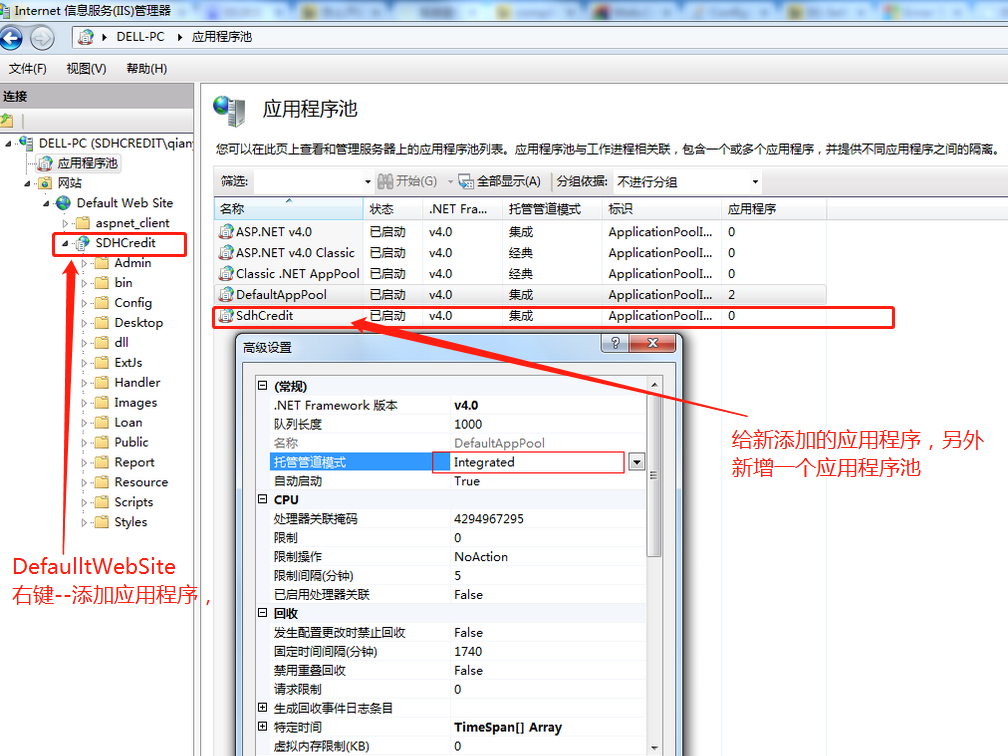1008x756 pixels.
Task: Click the server icon in address bar
Action: click(86, 37)
